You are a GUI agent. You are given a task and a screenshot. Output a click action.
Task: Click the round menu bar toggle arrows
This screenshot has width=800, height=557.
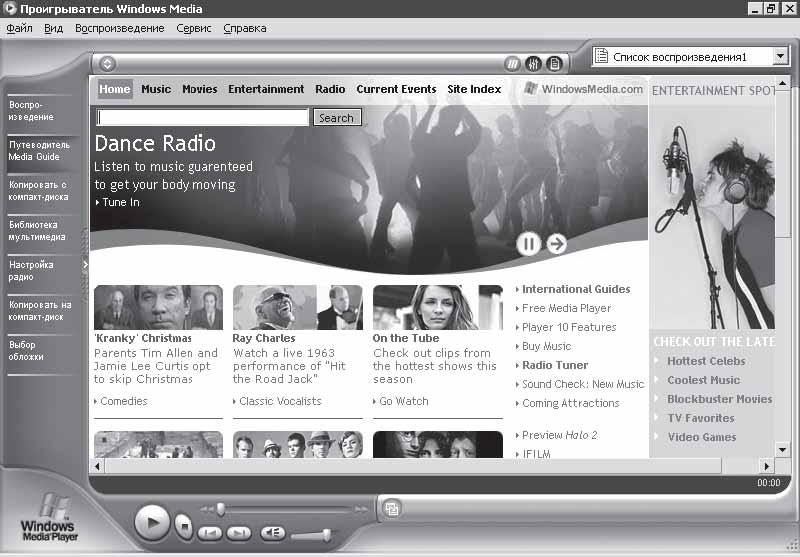107,64
